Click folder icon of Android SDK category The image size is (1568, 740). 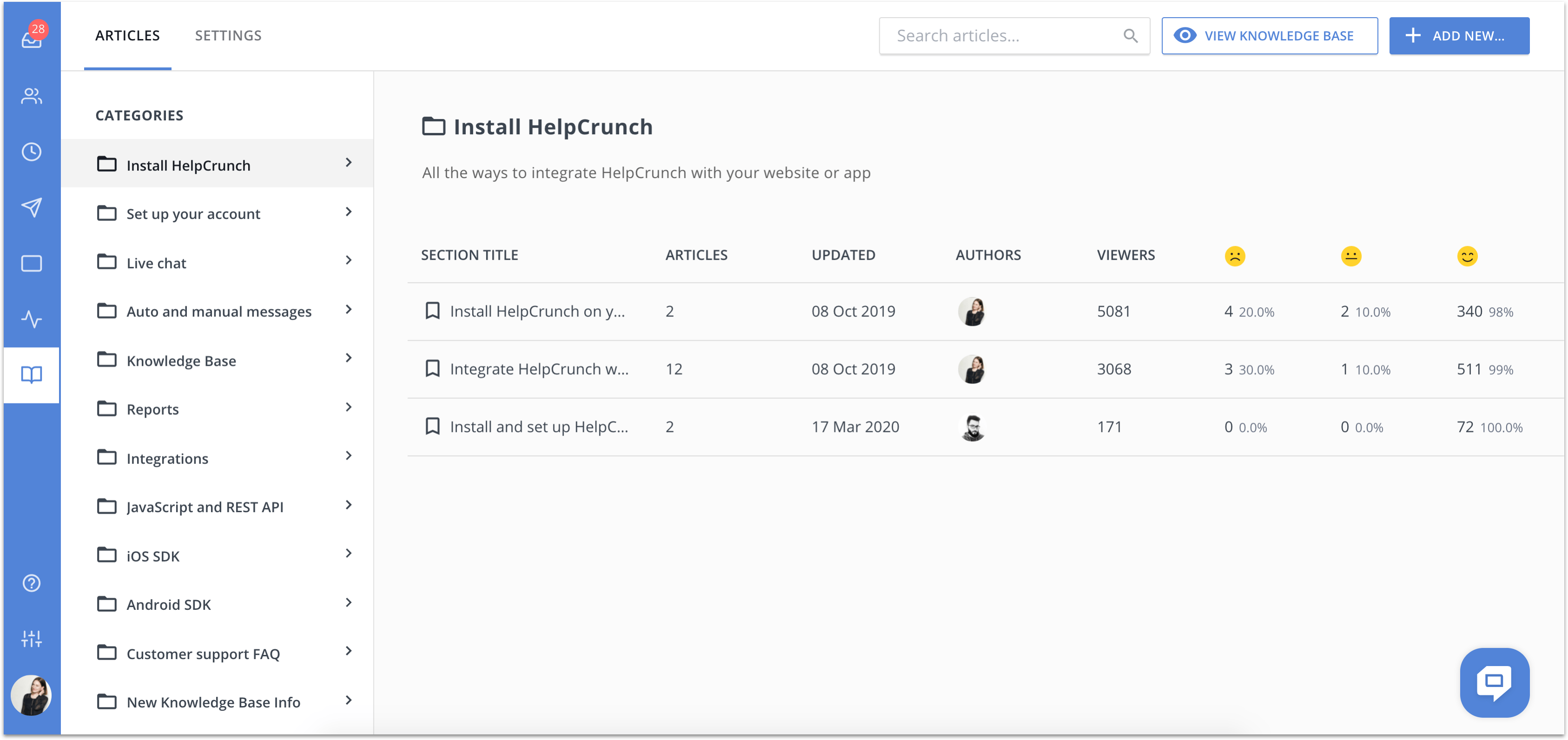click(106, 604)
